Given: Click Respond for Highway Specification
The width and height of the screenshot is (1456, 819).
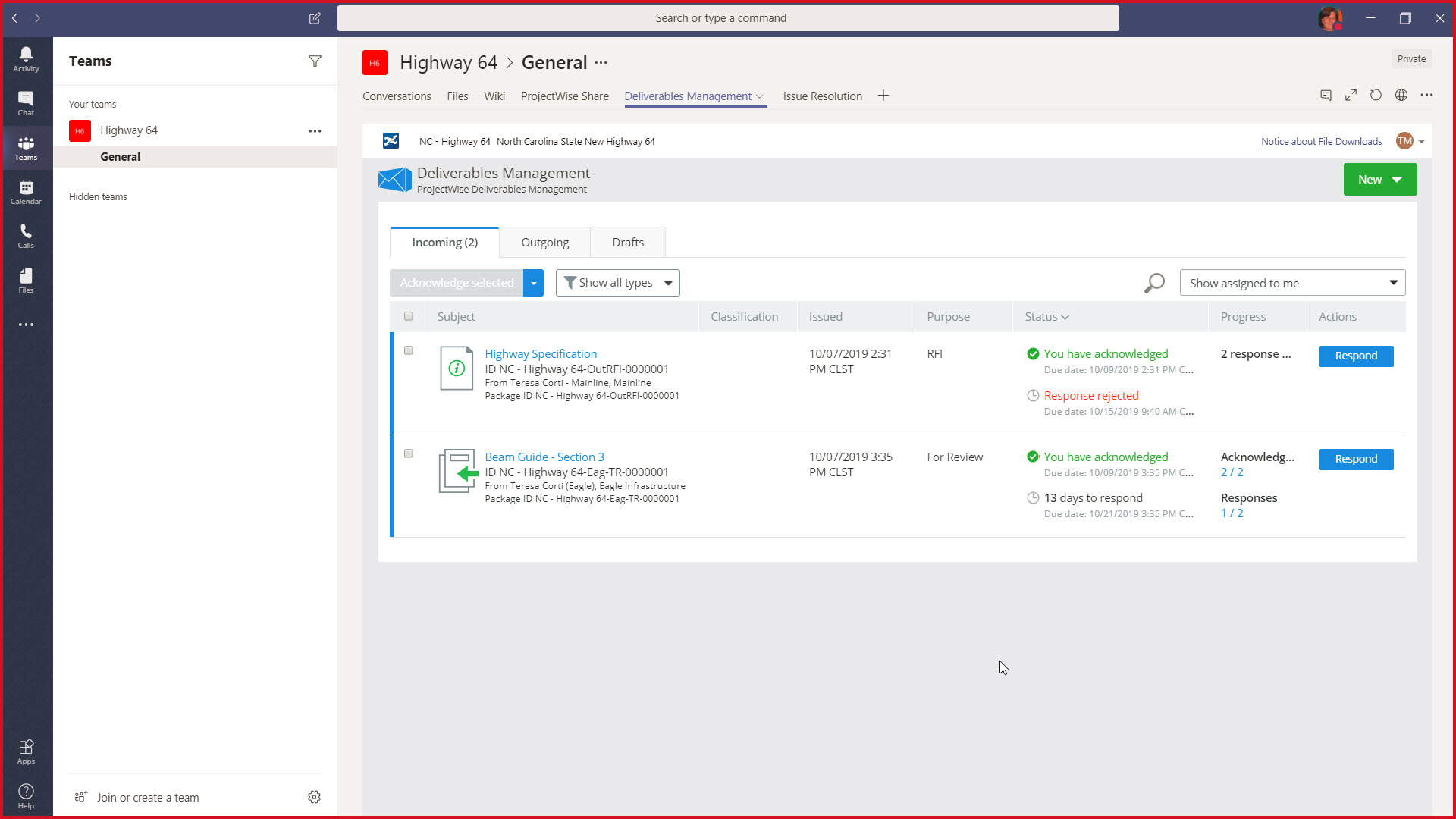Looking at the screenshot, I should coord(1355,356).
